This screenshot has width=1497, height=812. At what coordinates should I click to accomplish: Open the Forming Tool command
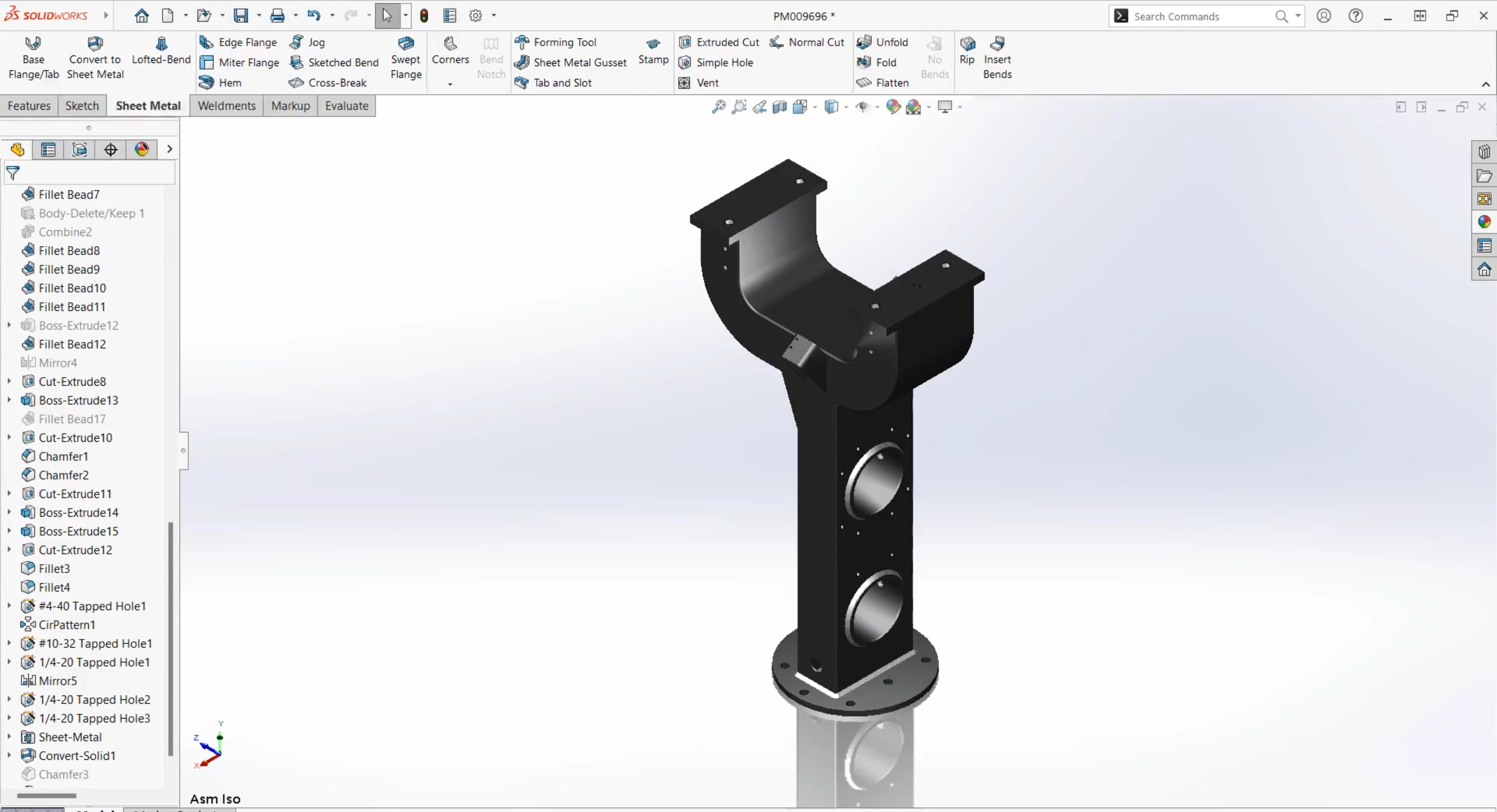click(556, 42)
